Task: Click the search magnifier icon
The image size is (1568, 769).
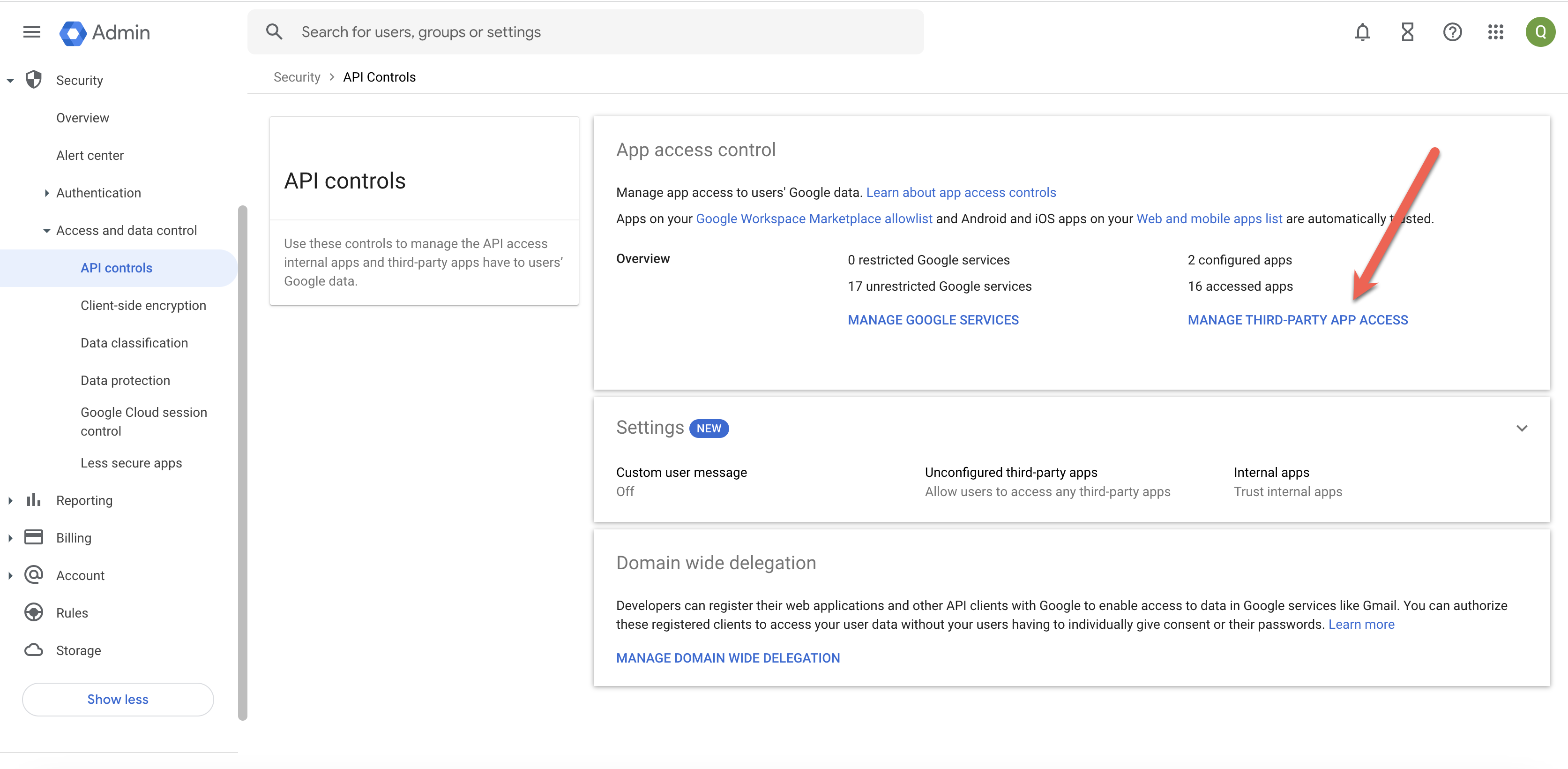Action: (x=275, y=32)
